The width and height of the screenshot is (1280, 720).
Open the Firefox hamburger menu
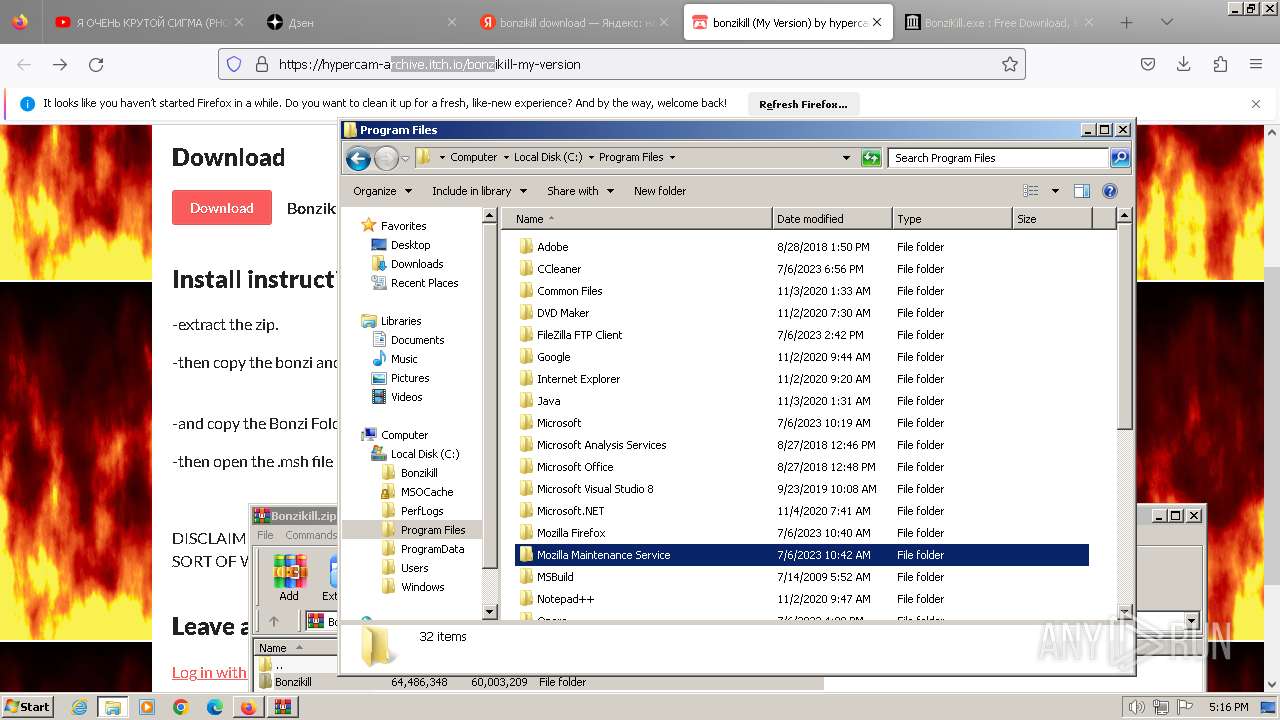click(1256, 64)
